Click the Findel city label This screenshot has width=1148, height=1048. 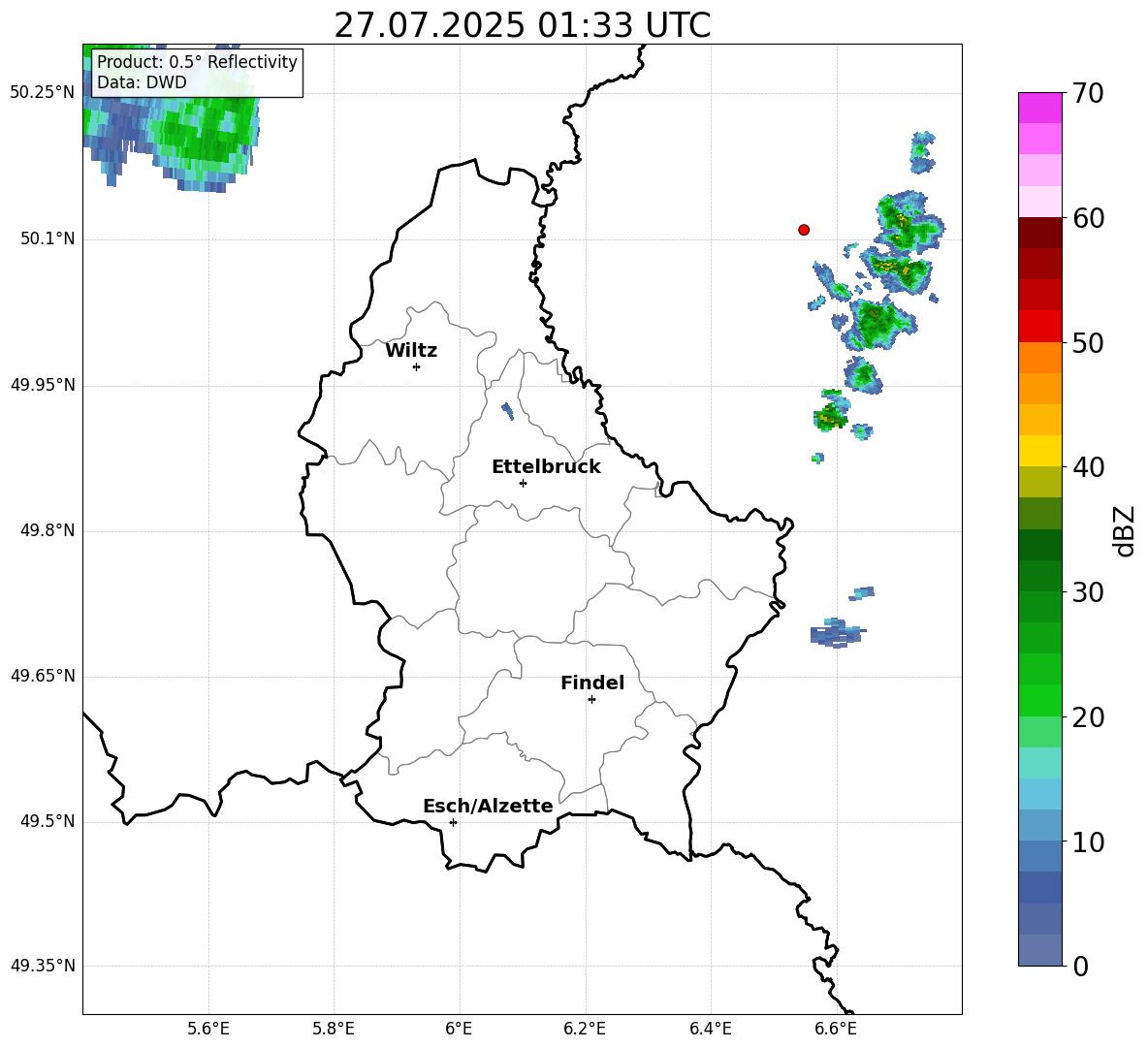[592, 683]
